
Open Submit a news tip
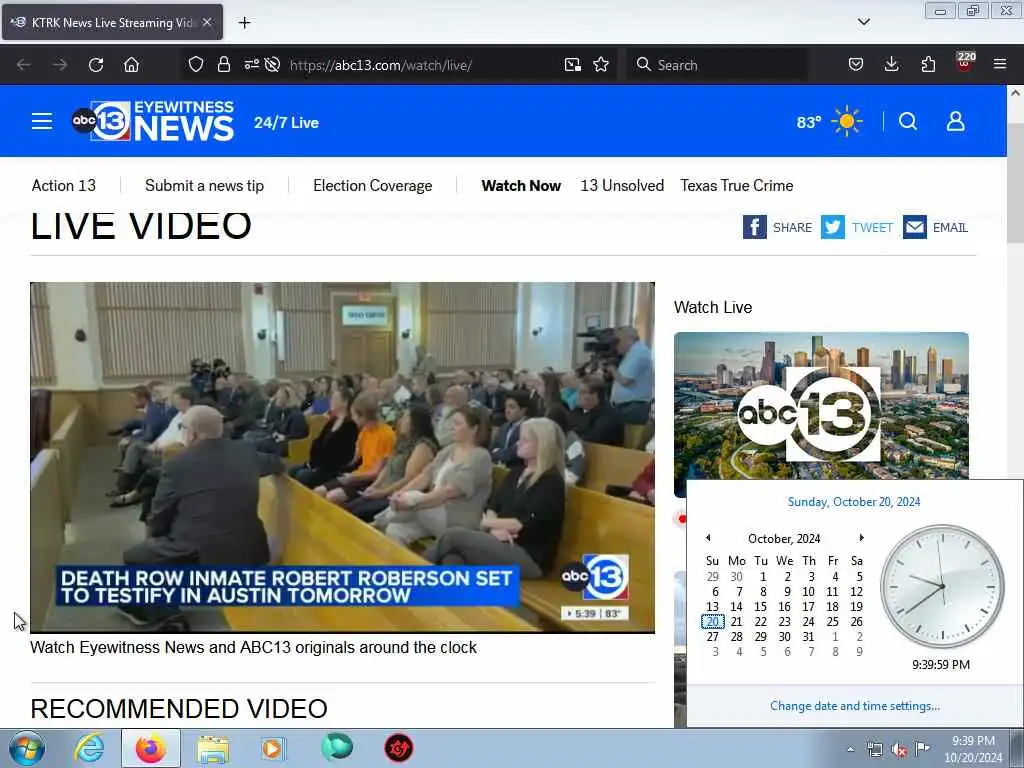coord(204,185)
